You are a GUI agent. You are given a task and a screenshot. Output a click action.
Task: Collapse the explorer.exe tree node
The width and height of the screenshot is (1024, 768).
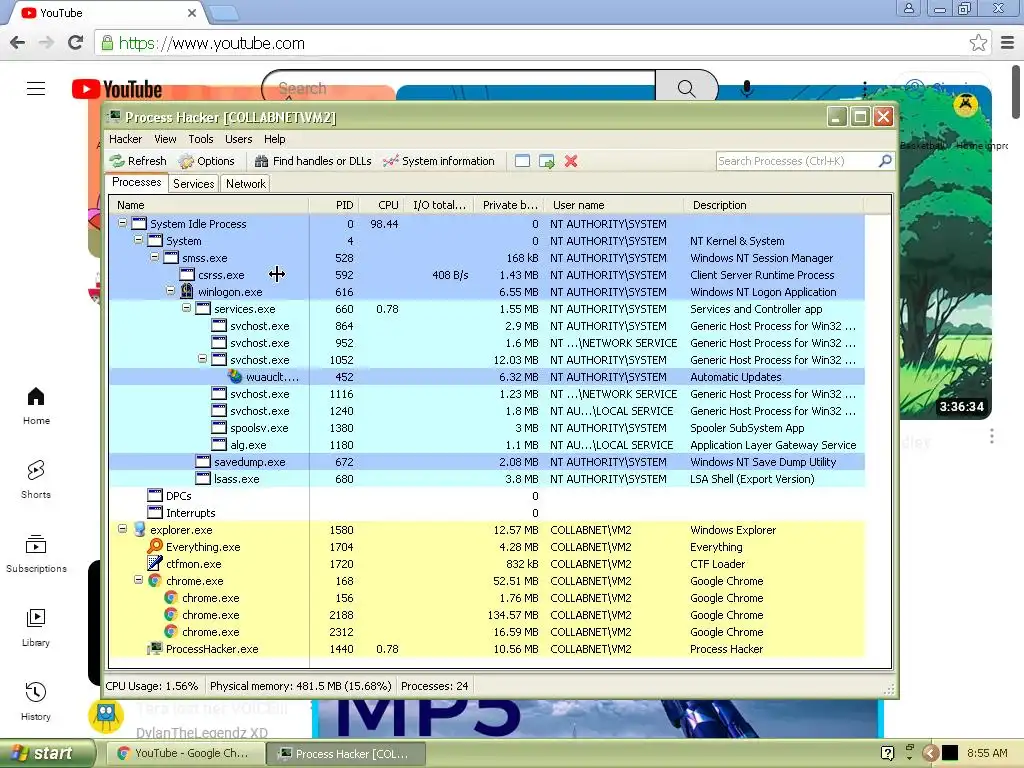click(x=122, y=529)
